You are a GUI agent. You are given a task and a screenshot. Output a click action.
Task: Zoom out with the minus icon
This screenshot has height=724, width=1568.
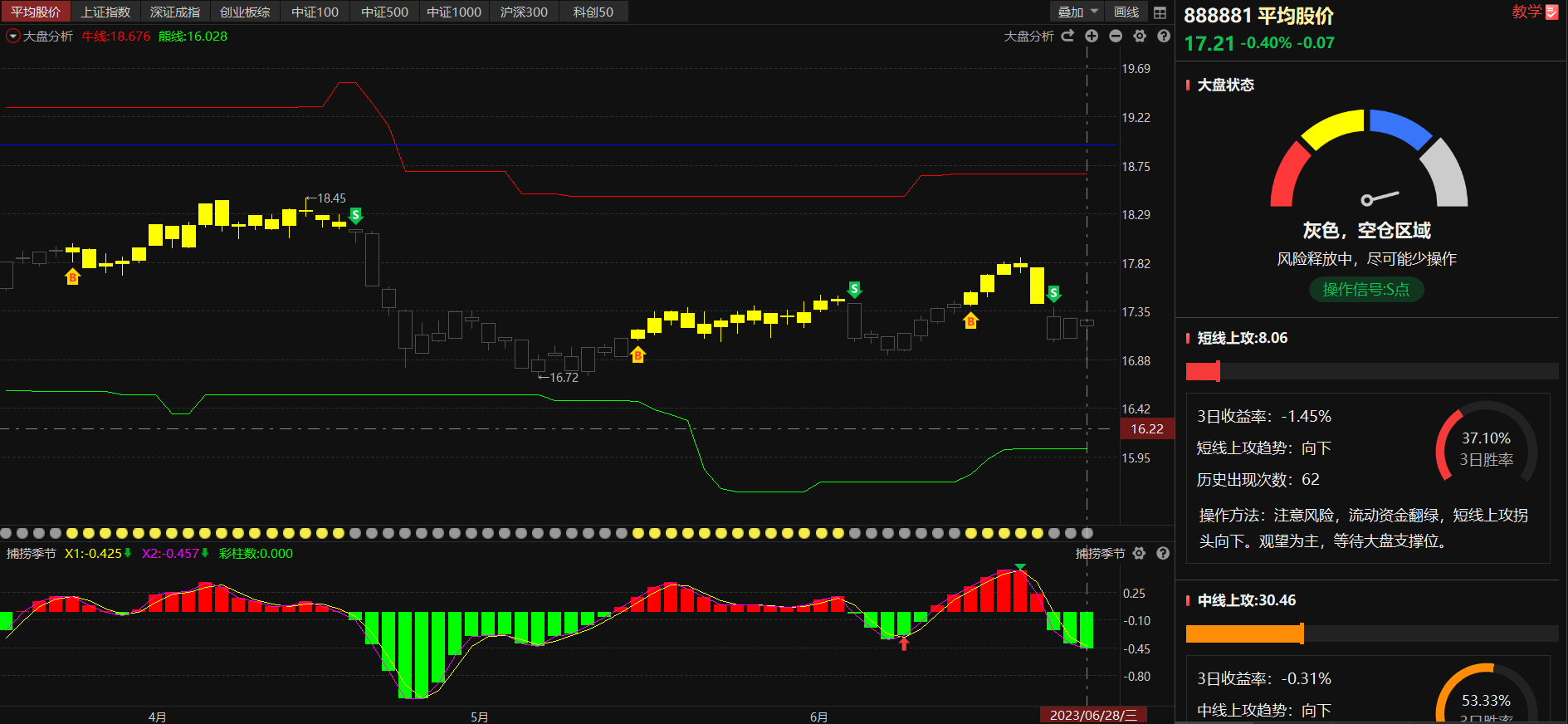(x=1116, y=36)
